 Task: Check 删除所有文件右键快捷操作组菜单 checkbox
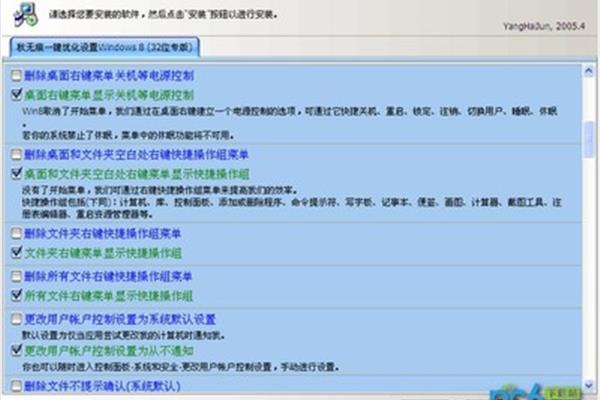point(16,276)
